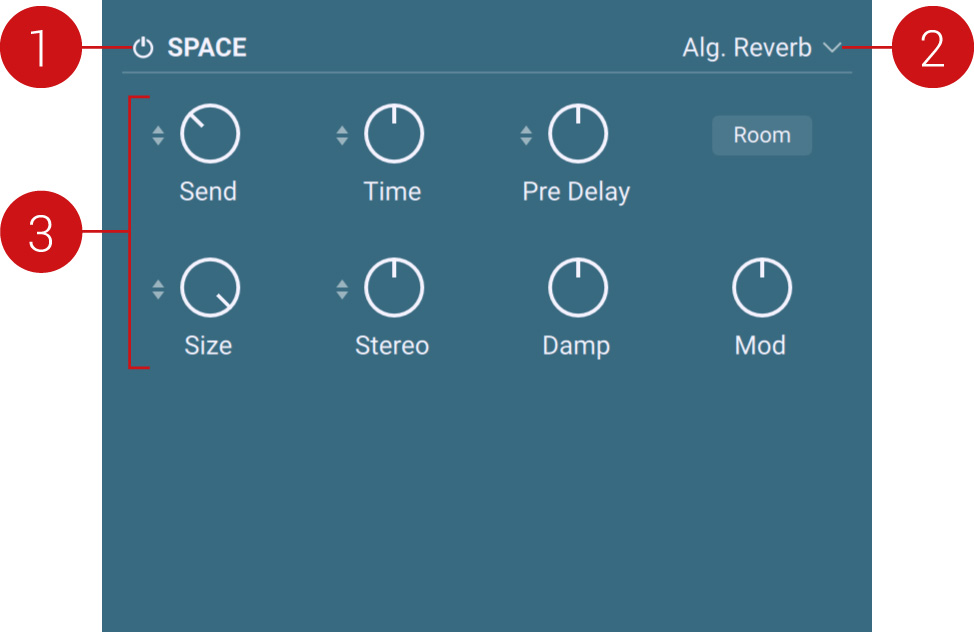Click the arrows icon beside Pre Delay knob
Screen dimensions: 974x632
tap(526, 136)
